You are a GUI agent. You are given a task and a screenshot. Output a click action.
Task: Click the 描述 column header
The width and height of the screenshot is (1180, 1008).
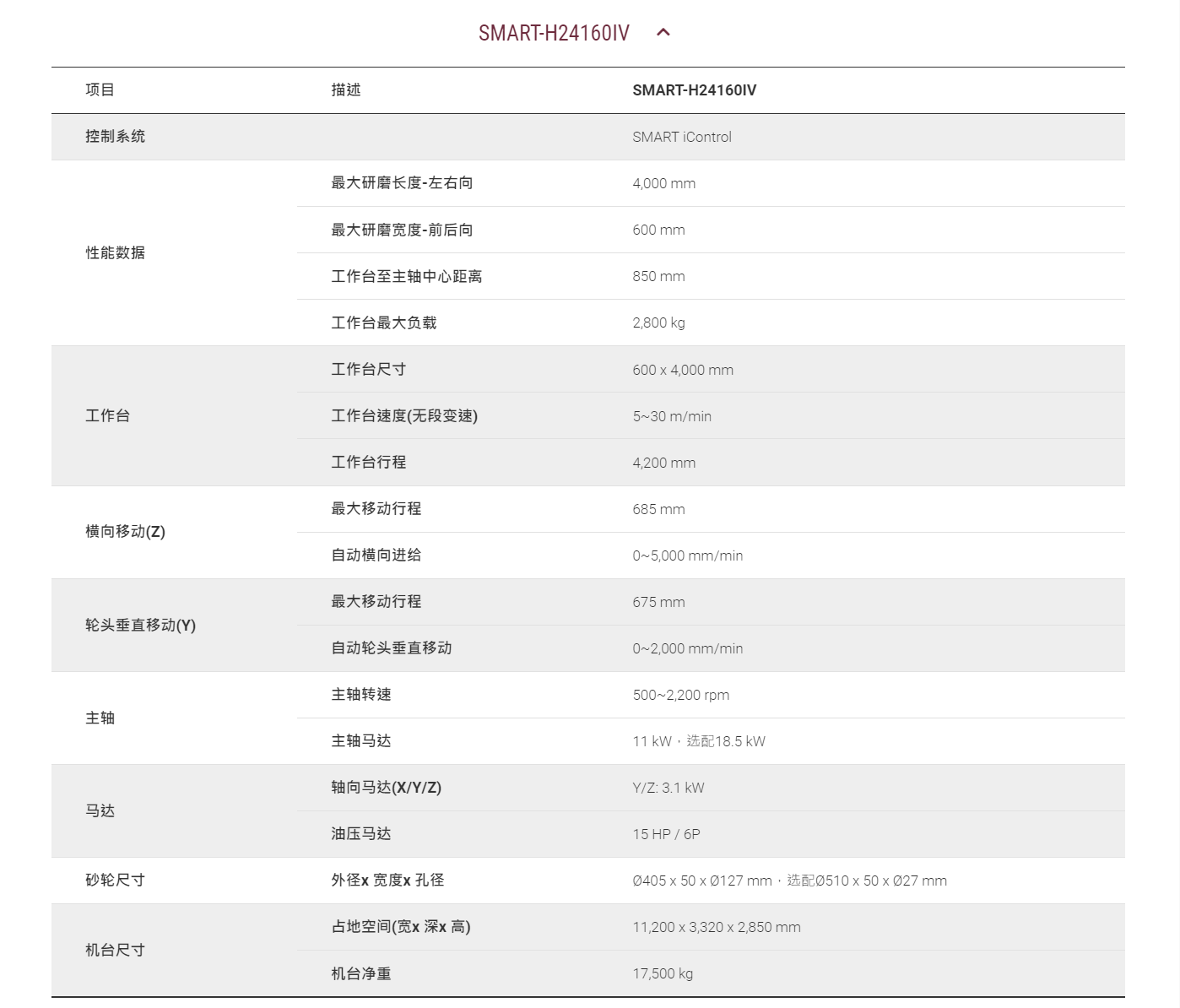coord(346,89)
